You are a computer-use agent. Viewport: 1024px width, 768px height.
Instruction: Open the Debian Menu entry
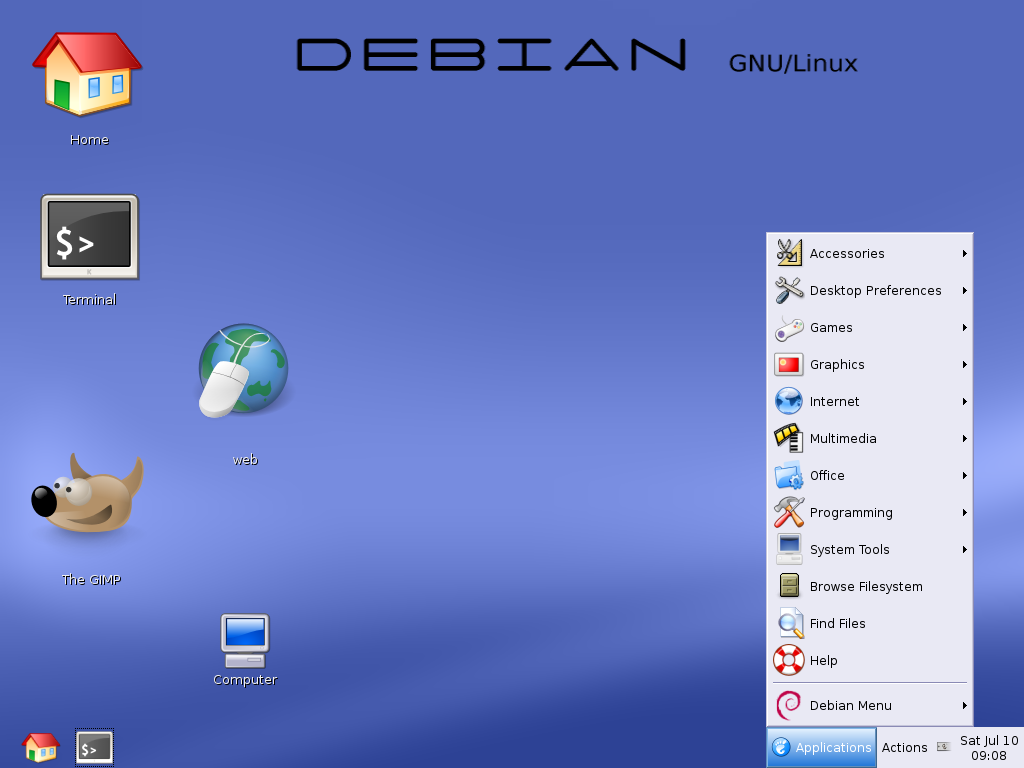click(870, 705)
